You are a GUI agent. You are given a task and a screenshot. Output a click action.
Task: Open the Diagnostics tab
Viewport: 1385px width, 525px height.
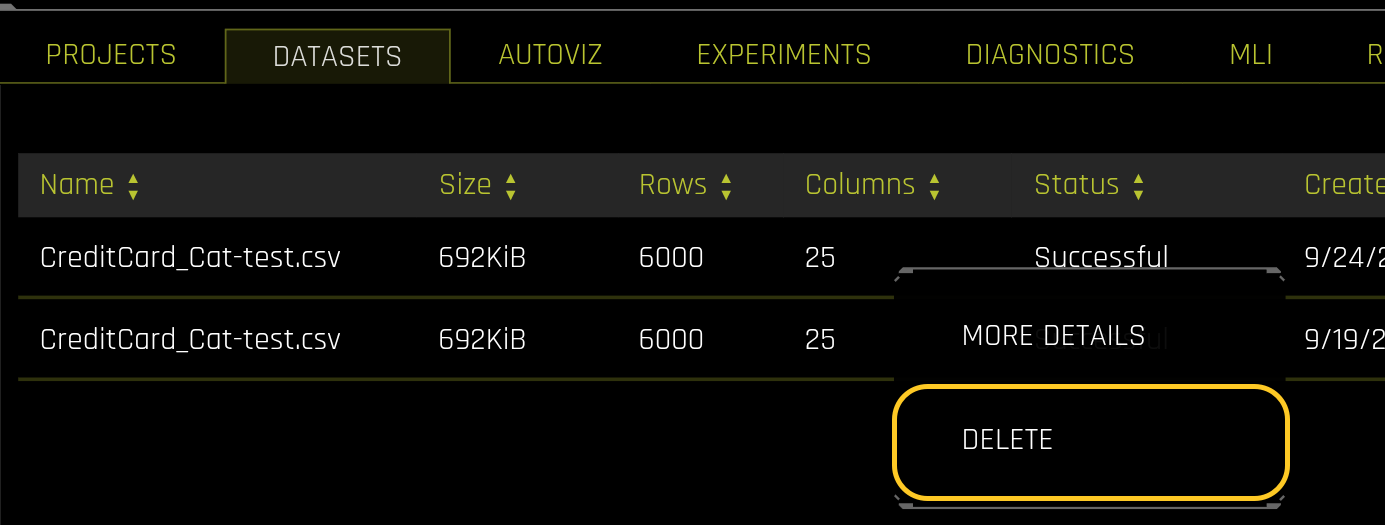1050,55
